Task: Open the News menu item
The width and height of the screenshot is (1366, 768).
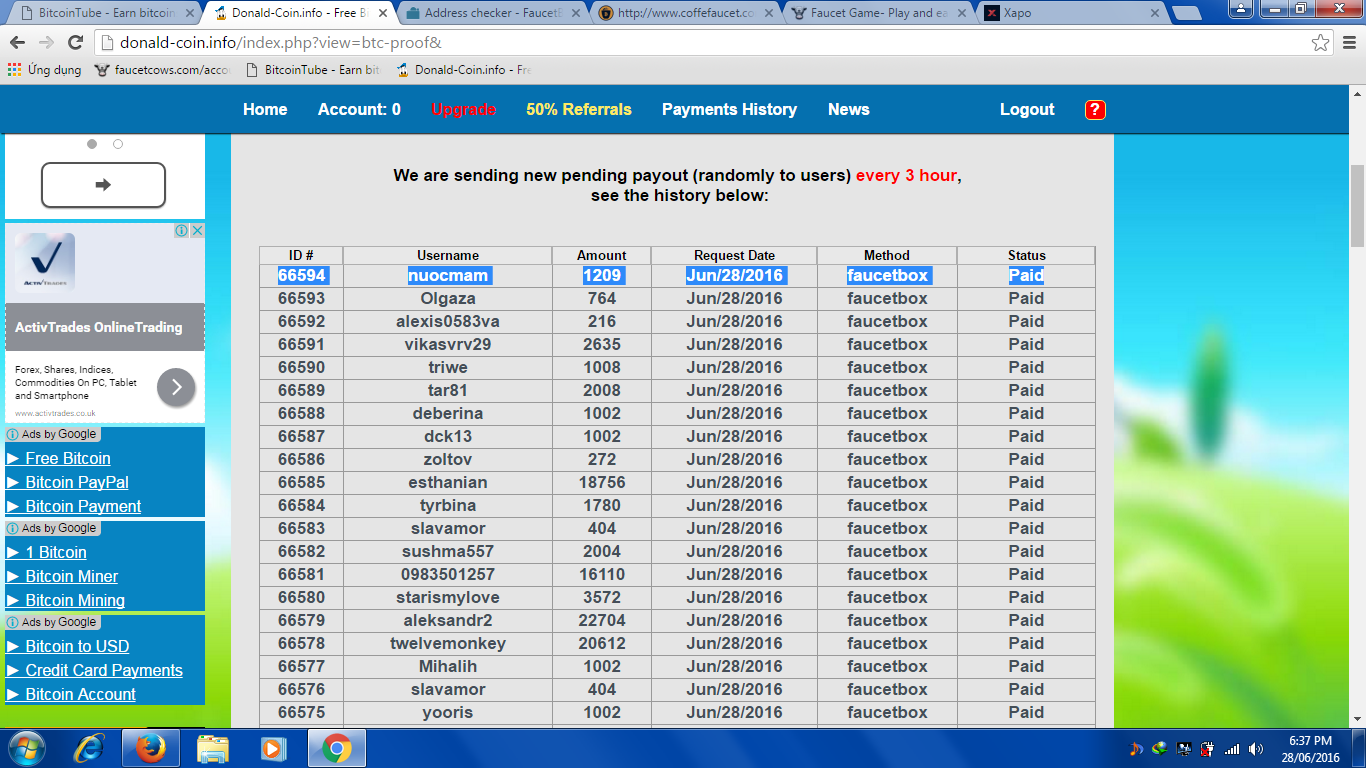Action: pyautogui.click(x=848, y=110)
